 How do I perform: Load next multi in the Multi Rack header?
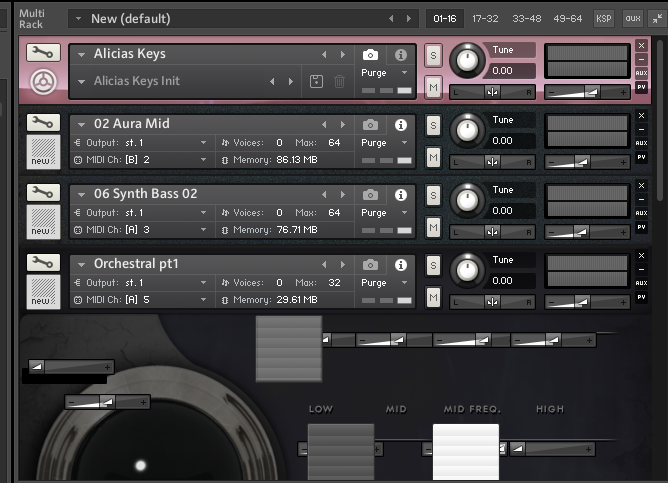point(409,19)
